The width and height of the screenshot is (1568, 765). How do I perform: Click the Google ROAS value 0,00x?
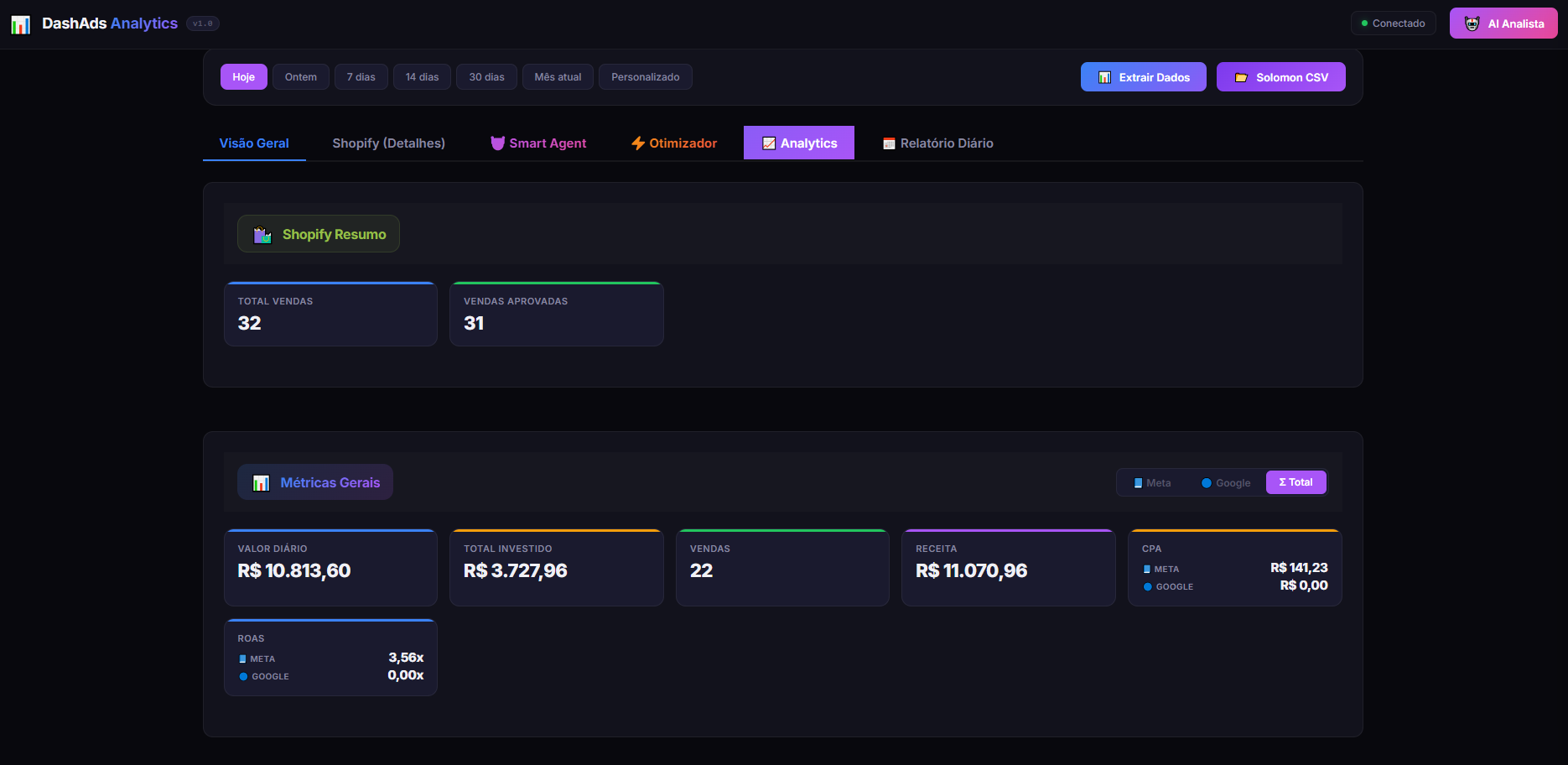pos(406,675)
